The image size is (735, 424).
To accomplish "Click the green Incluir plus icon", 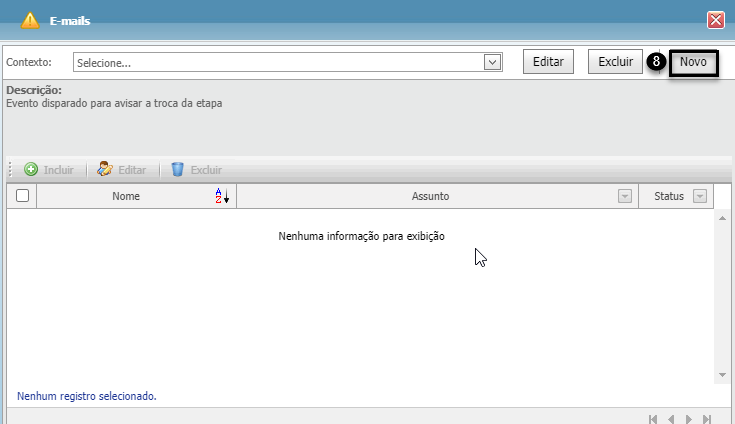I will coord(31,169).
